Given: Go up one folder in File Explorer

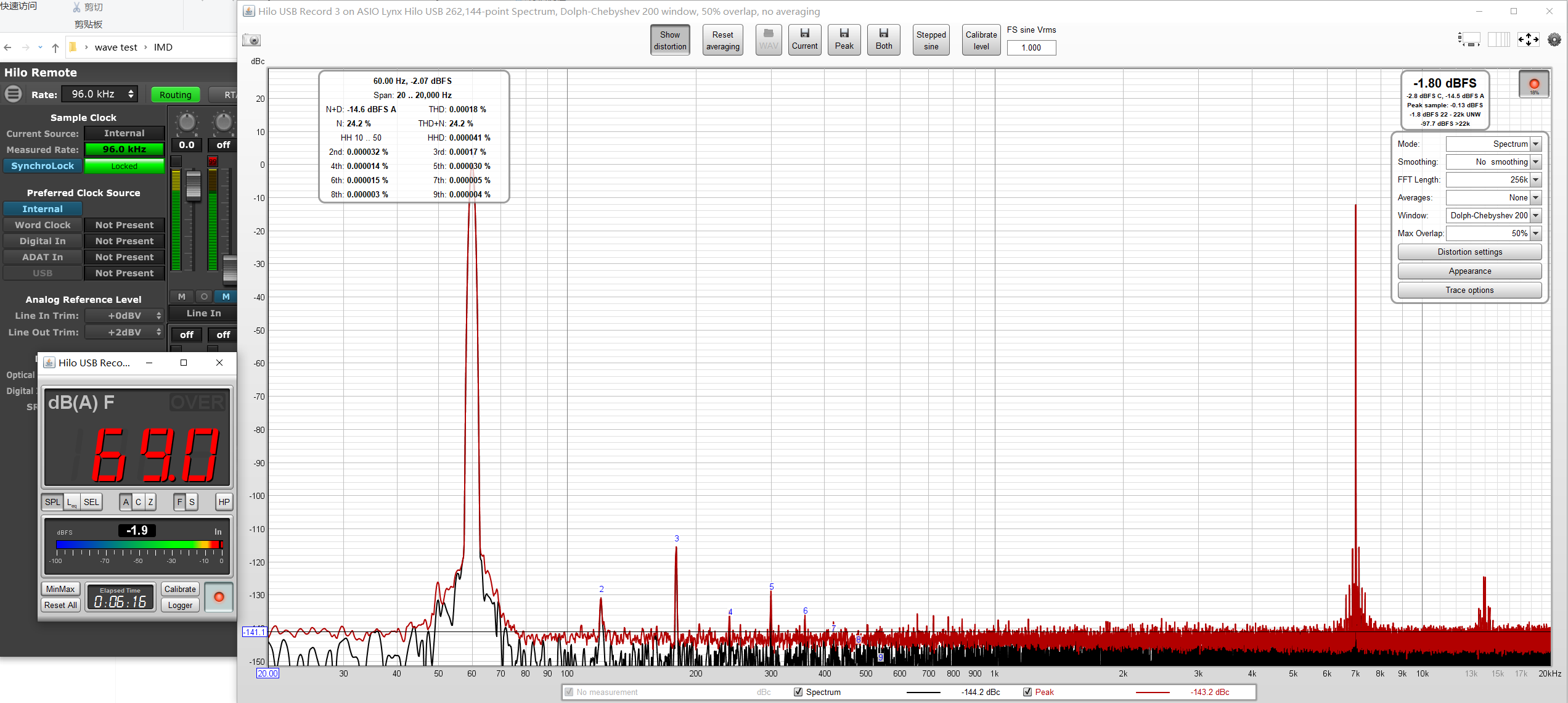Looking at the screenshot, I should (55, 47).
